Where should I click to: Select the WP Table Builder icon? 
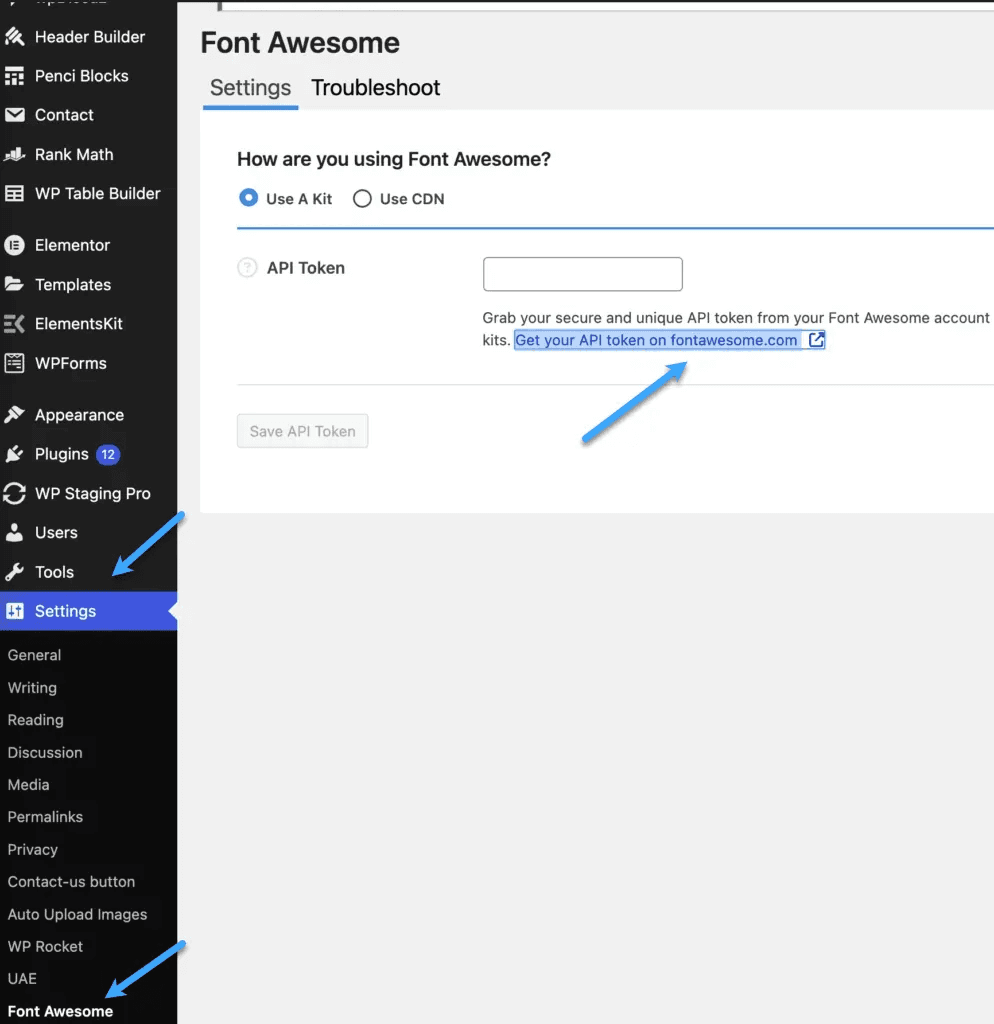coord(14,193)
